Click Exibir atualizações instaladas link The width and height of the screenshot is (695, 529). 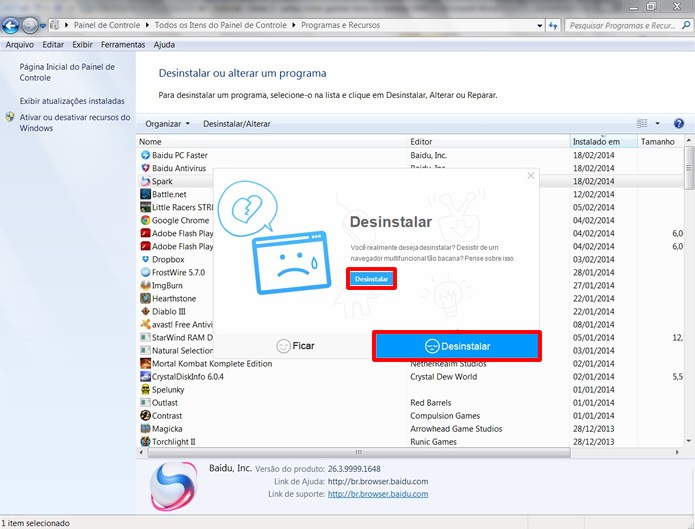(x=72, y=101)
